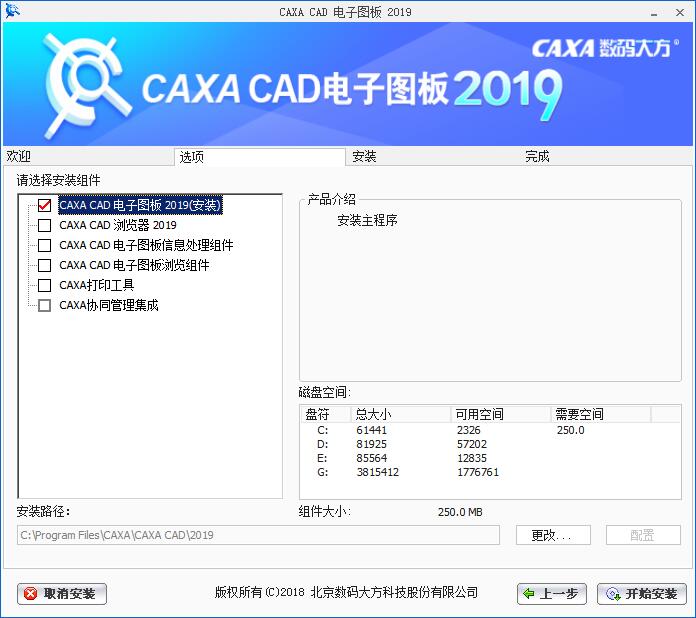
Task: Go to the 安装 step tab
Action: click(433, 156)
